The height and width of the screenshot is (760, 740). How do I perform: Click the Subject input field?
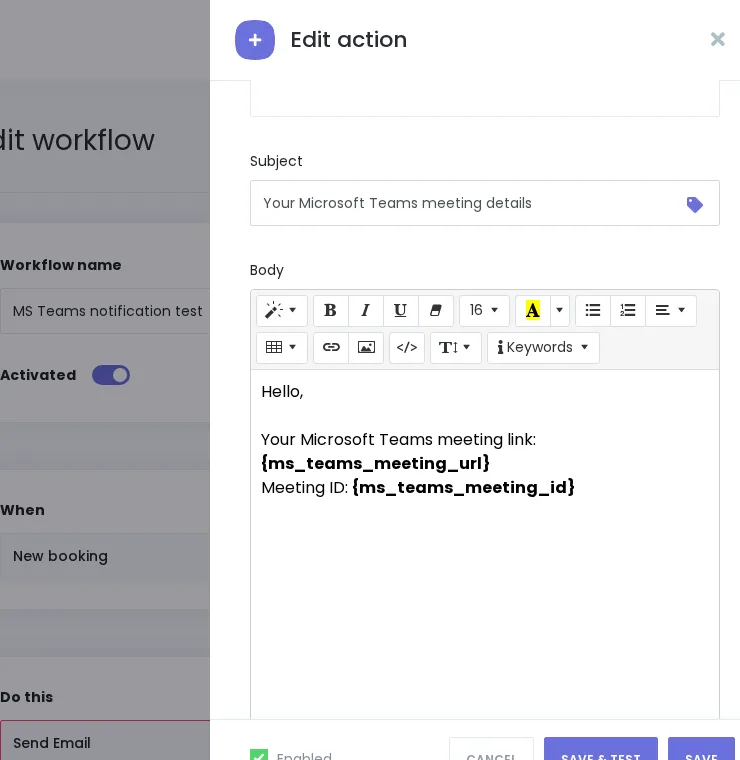click(x=485, y=203)
